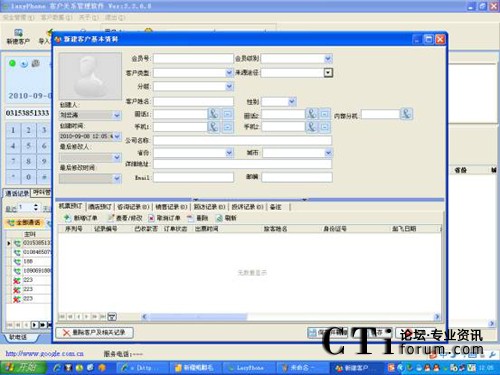Screen dimensions: 500x375
Task: Click the dial icon beside 手机1 field
Action: pyautogui.click(x=213, y=127)
